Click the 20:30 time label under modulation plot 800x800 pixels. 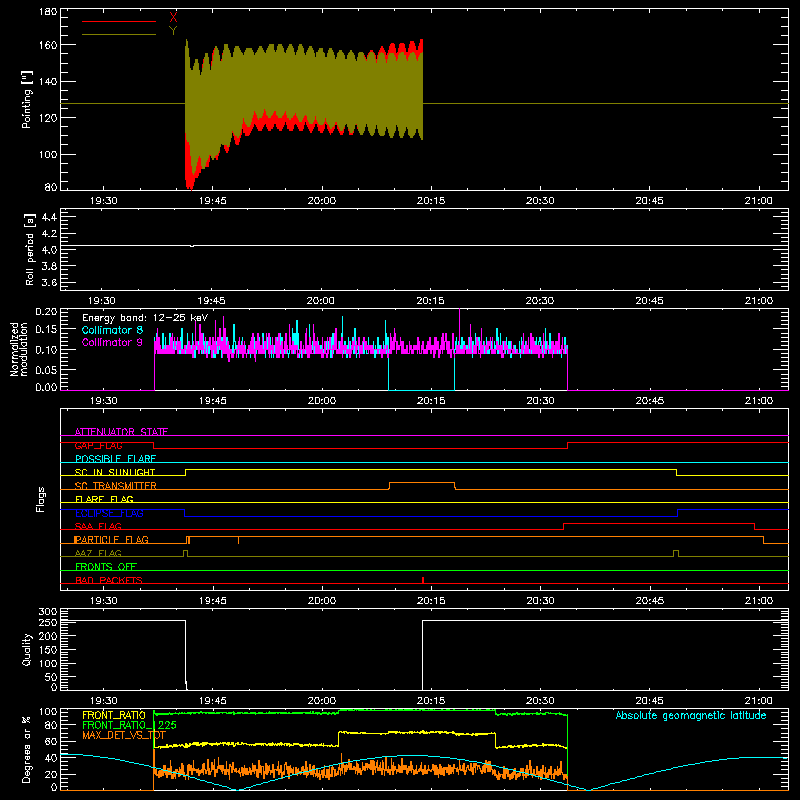540,401
